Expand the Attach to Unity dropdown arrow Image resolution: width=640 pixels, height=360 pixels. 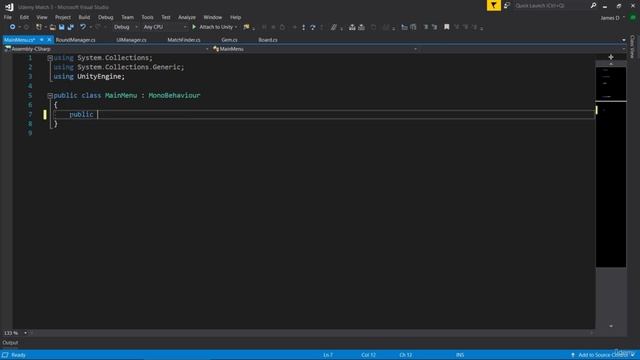(236, 27)
